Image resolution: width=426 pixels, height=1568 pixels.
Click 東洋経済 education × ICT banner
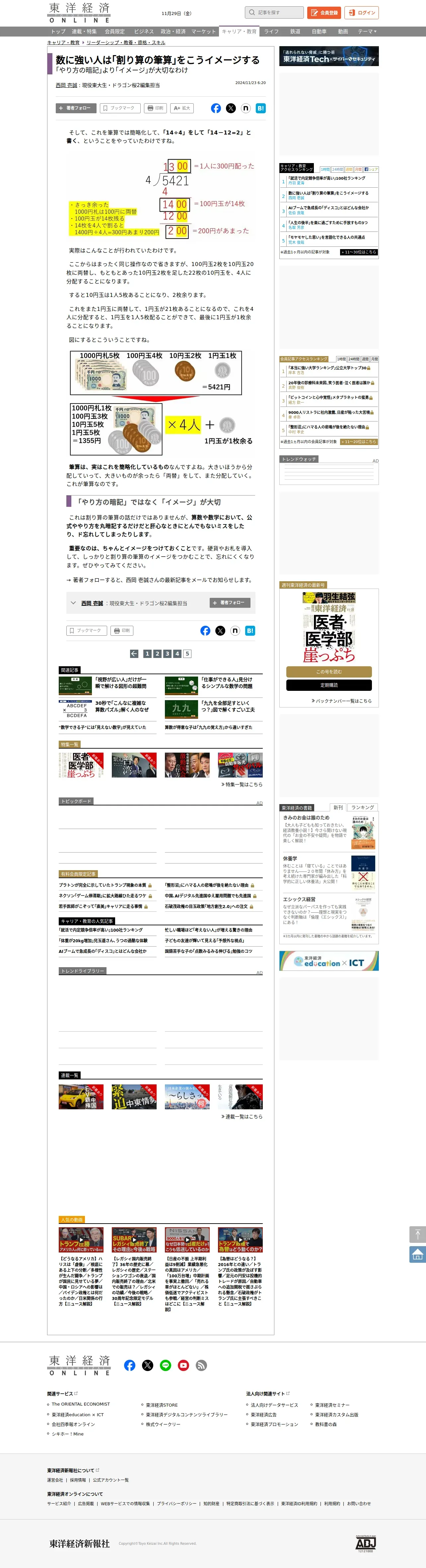coord(329,961)
